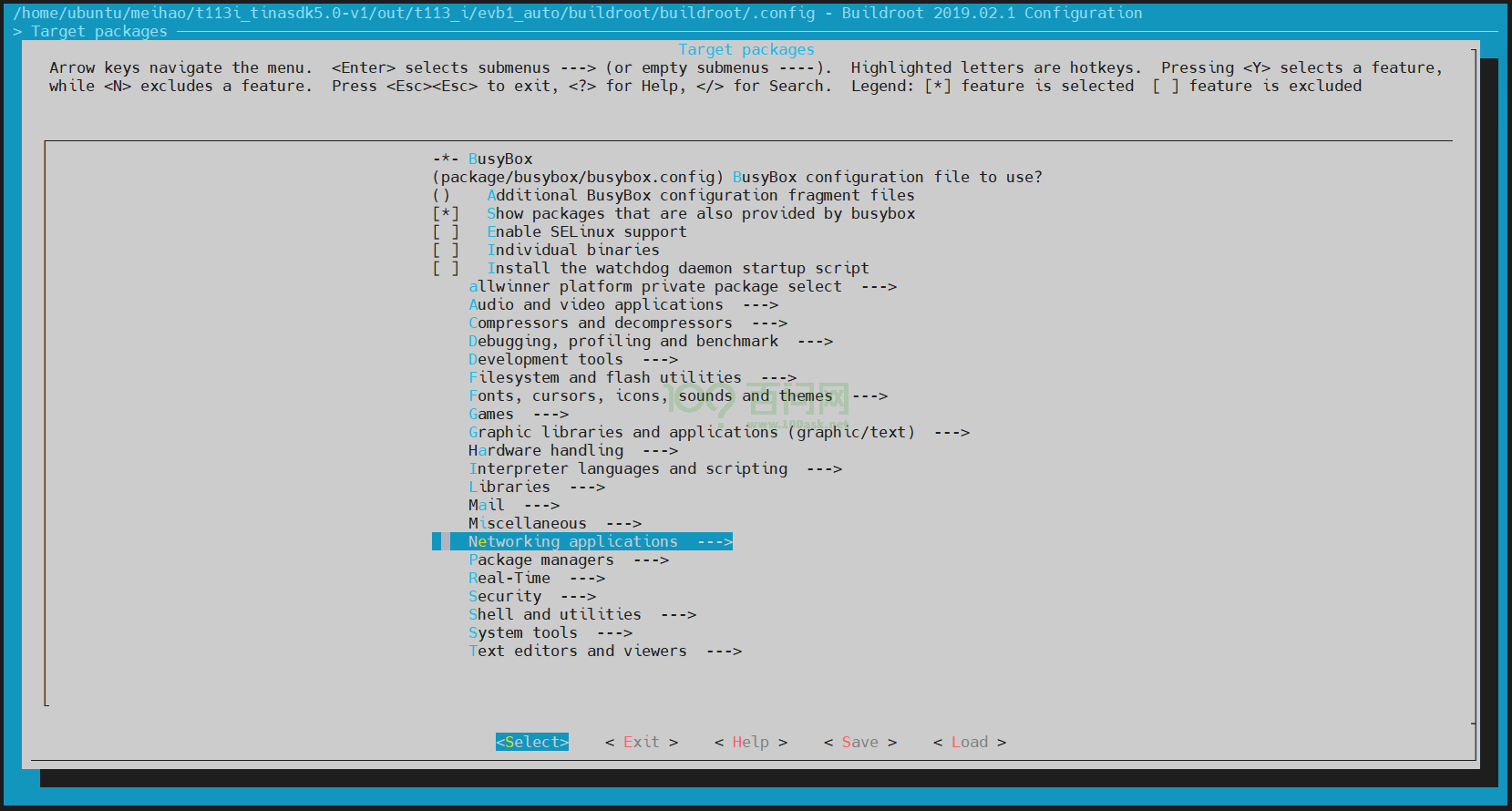Click the Load button
The image size is (1512, 811).
tap(969, 742)
